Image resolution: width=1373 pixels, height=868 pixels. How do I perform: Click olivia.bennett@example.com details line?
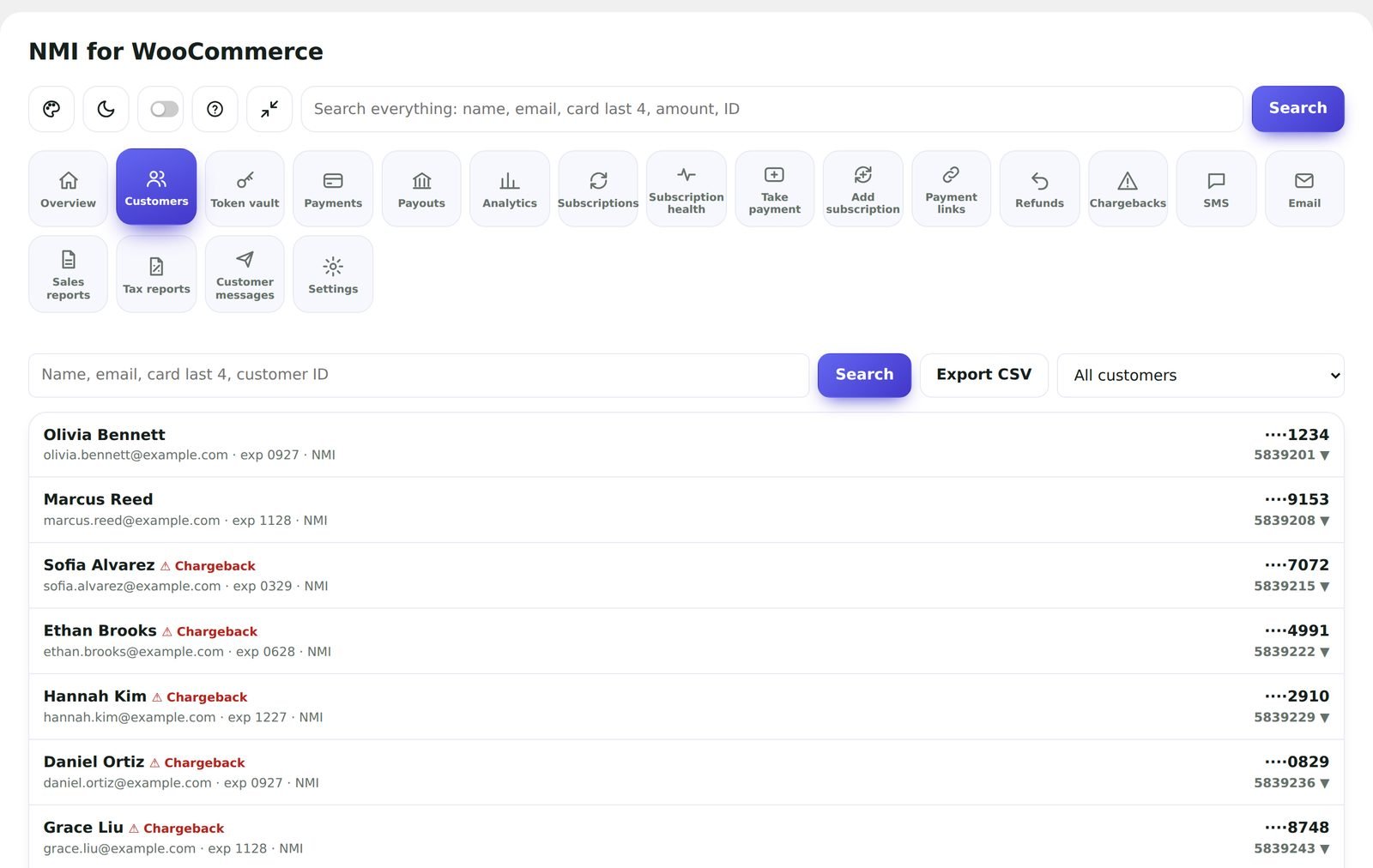[190, 455]
